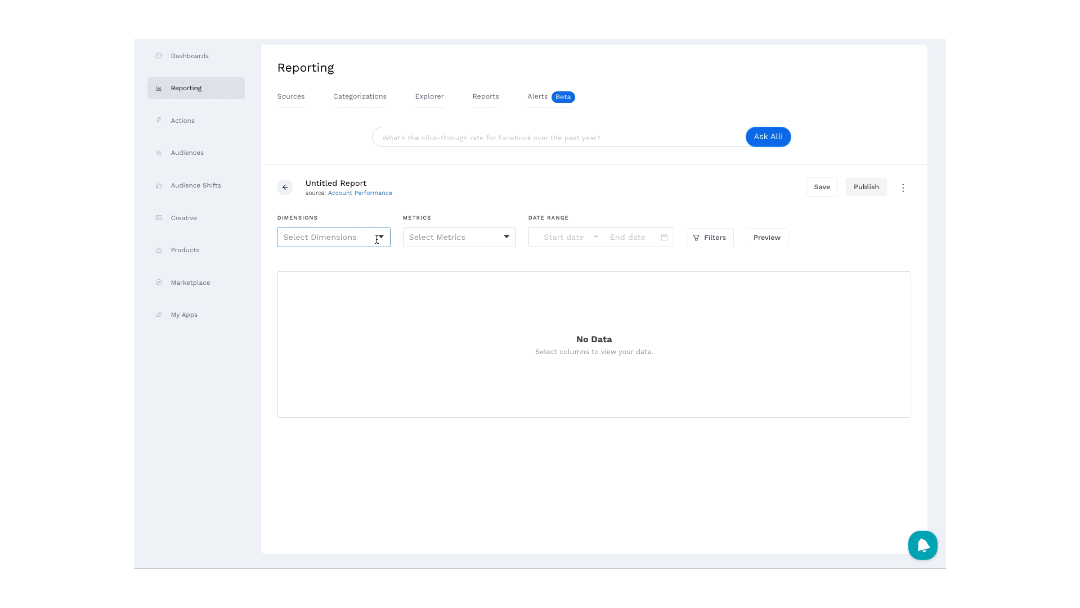Open the three-dot more options menu
The image size is (1080, 608).
[903, 187]
